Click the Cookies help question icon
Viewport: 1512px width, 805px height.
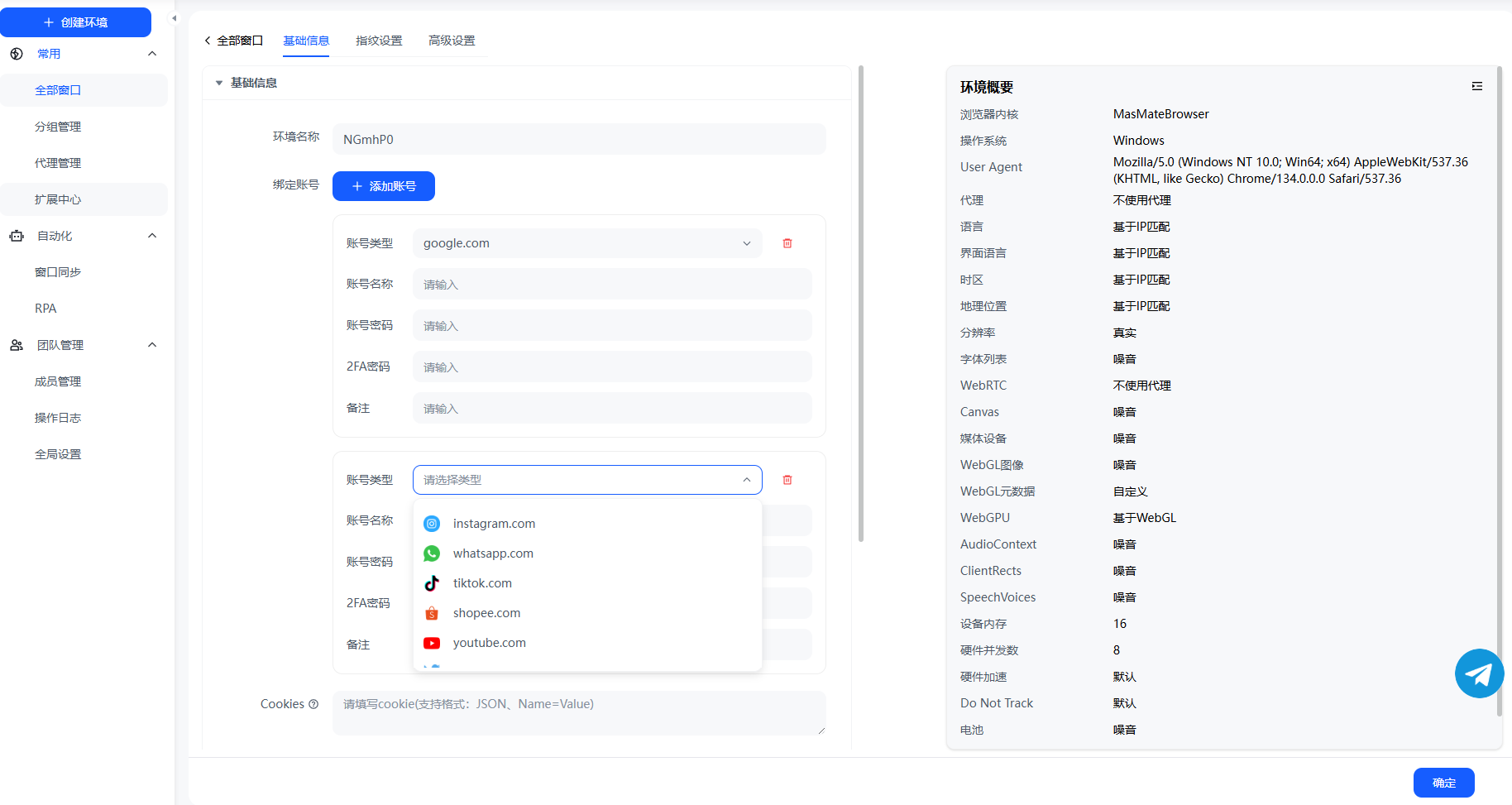(313, 704)
